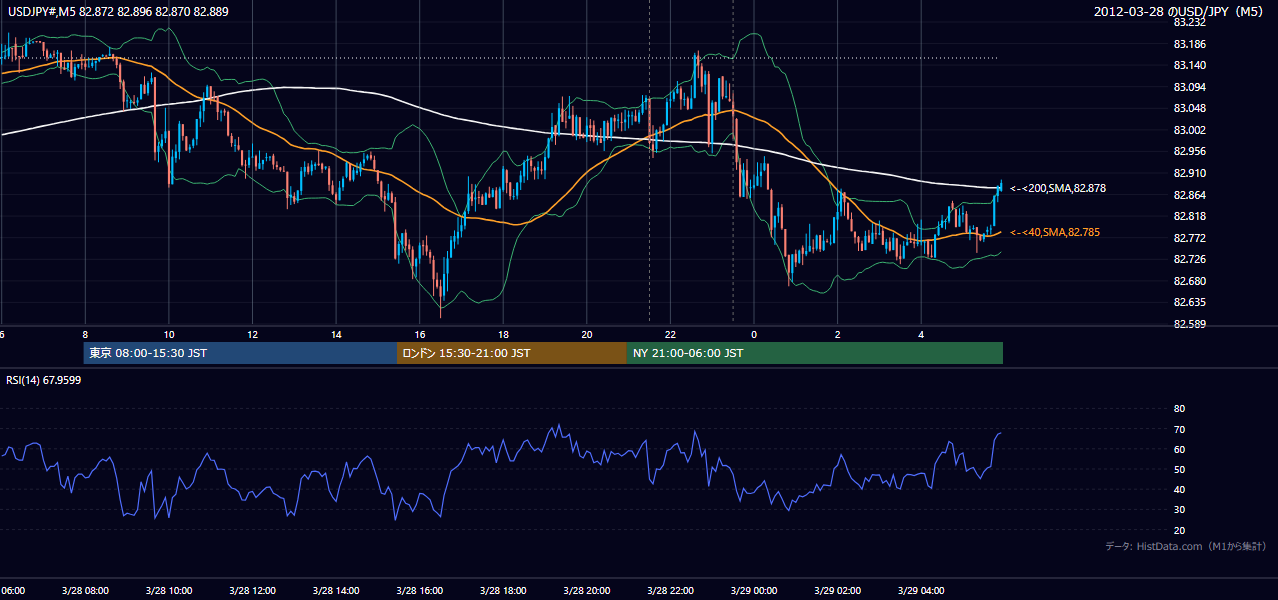Click the 83.186 price axis label
Image resolution: width=1278 pixels, height=600 pixels.
(x=1189, y=44)
